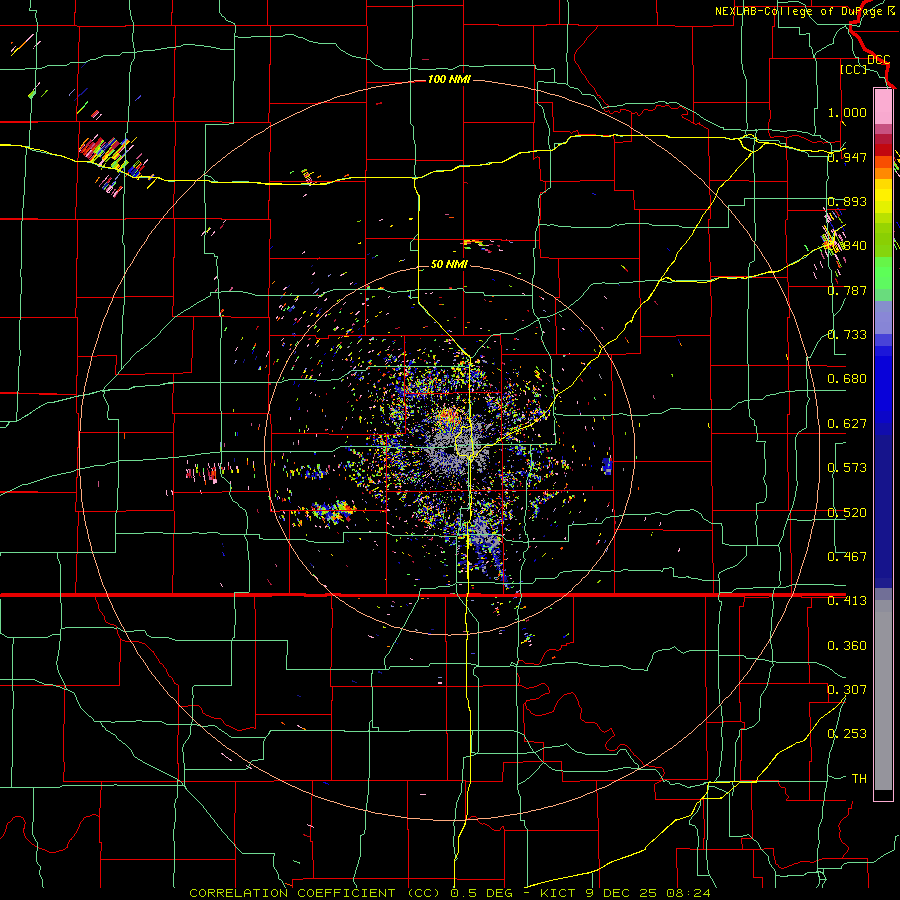900x900 pixels.
Task: Click the 1.000 legend value
Action: pyautogui.click(x=847, y=112)
